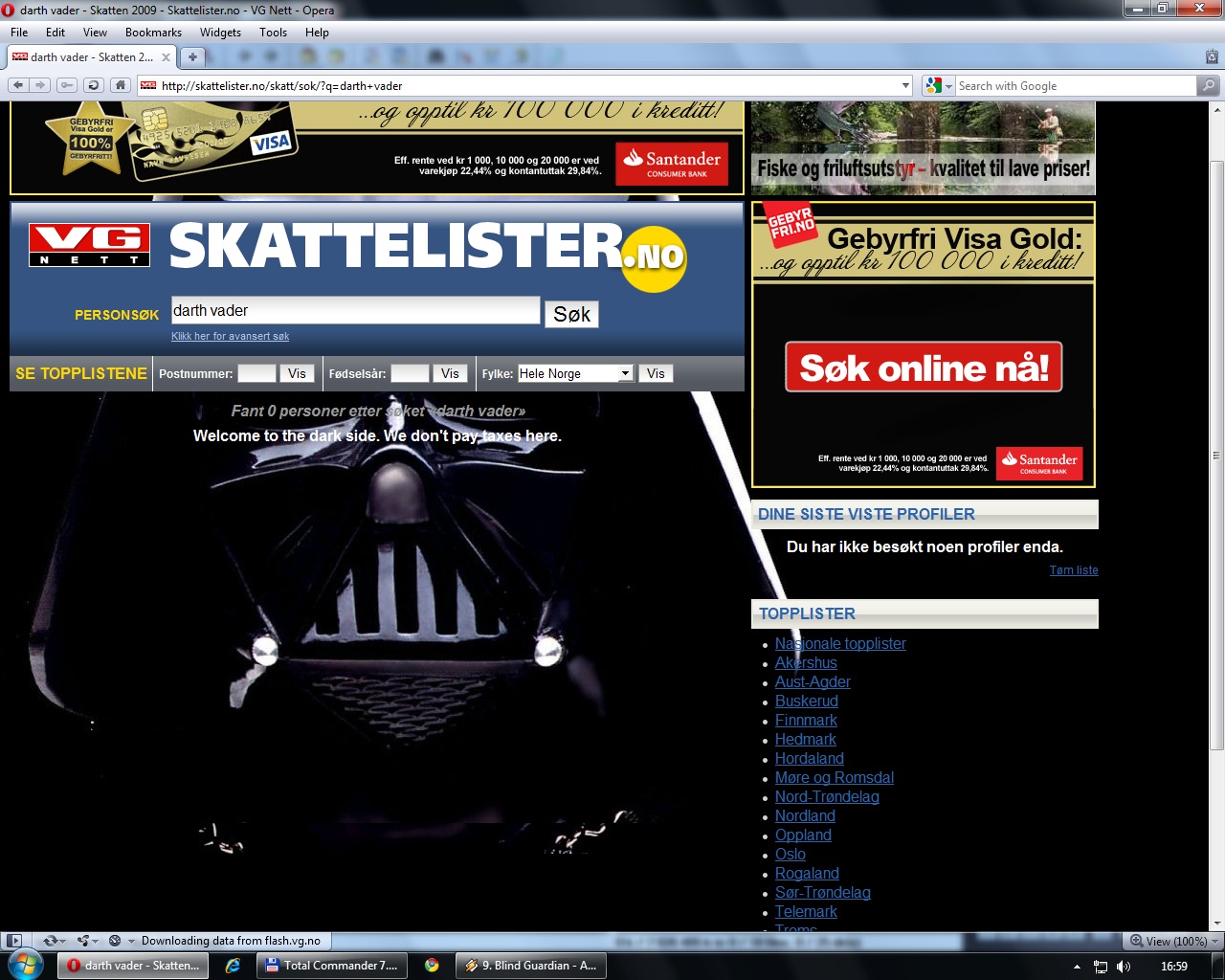Expand the Opera Link dropdown arrow
1225x980 pixels.
64,941
